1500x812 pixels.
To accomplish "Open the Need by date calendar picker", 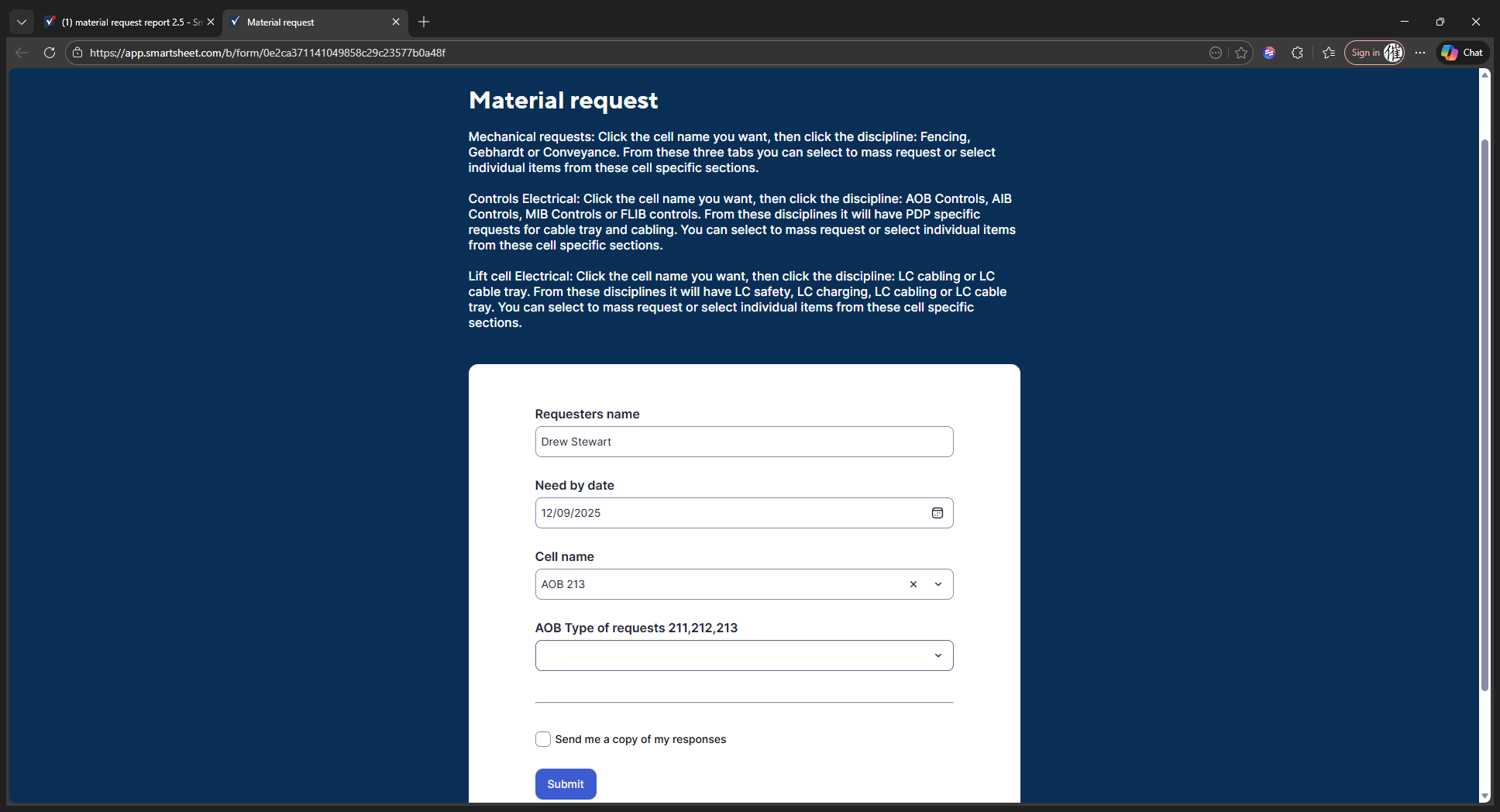I will coord(937,513).
